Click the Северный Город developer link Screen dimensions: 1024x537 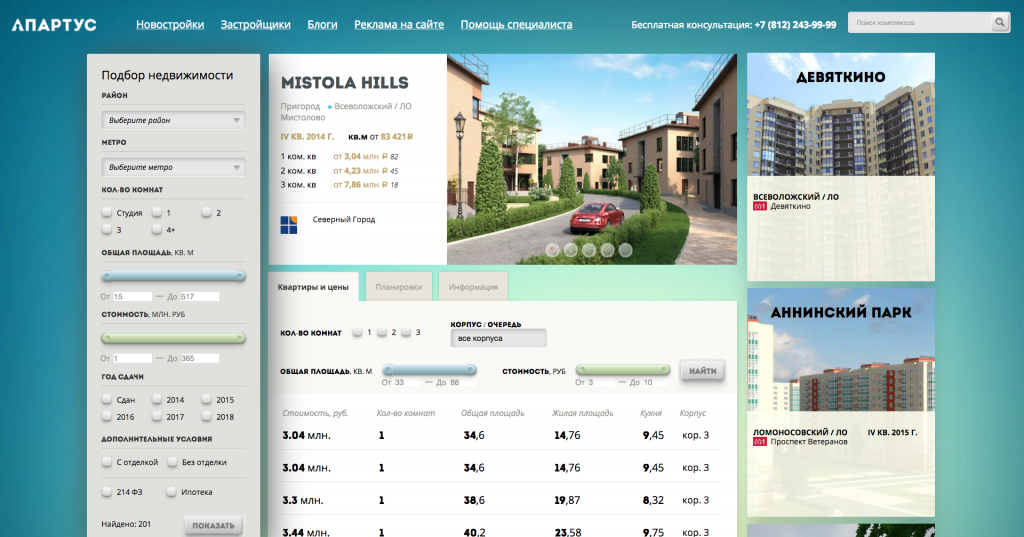pyautogui.click(x=344, y=220)
